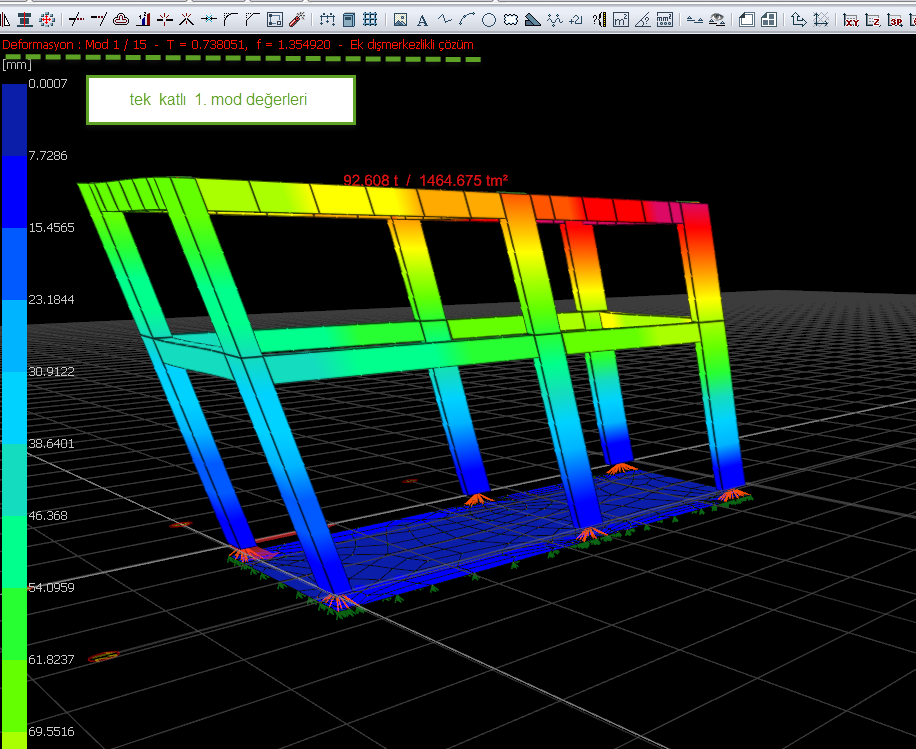Select the circle drawing tool
916x749 pixels.
489,19
